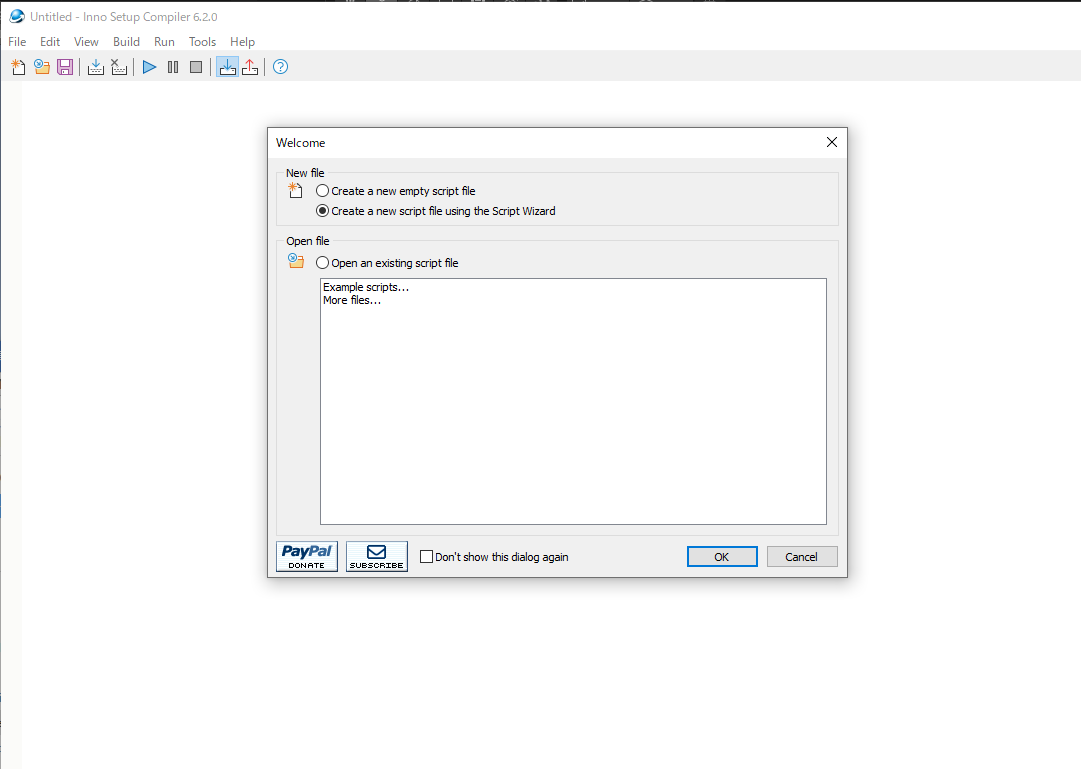1081x769 pixels.
Task: Click the Subscribe mail button
Action: tap(376, 557)
